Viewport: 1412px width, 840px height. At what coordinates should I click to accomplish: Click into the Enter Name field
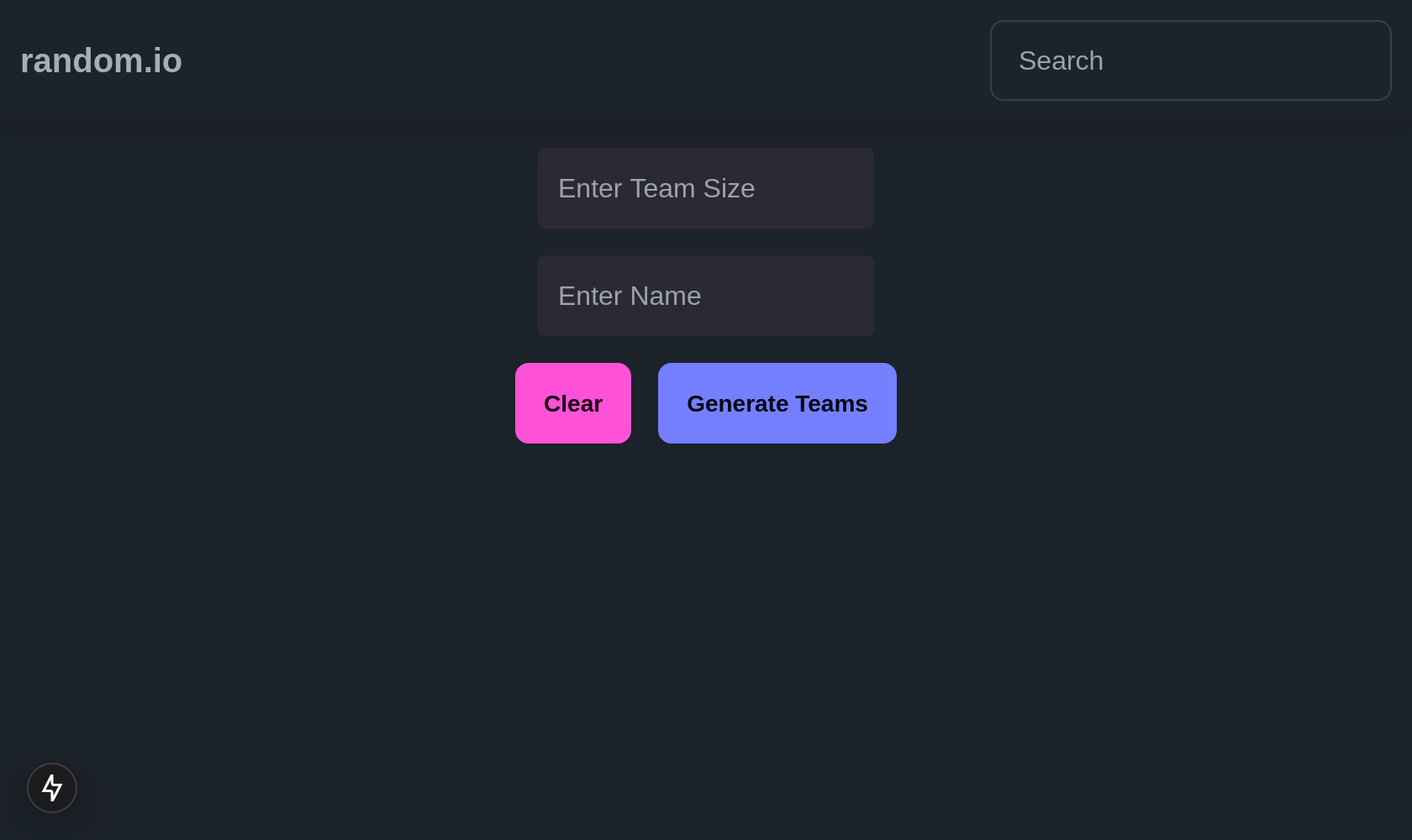point(706,296)
